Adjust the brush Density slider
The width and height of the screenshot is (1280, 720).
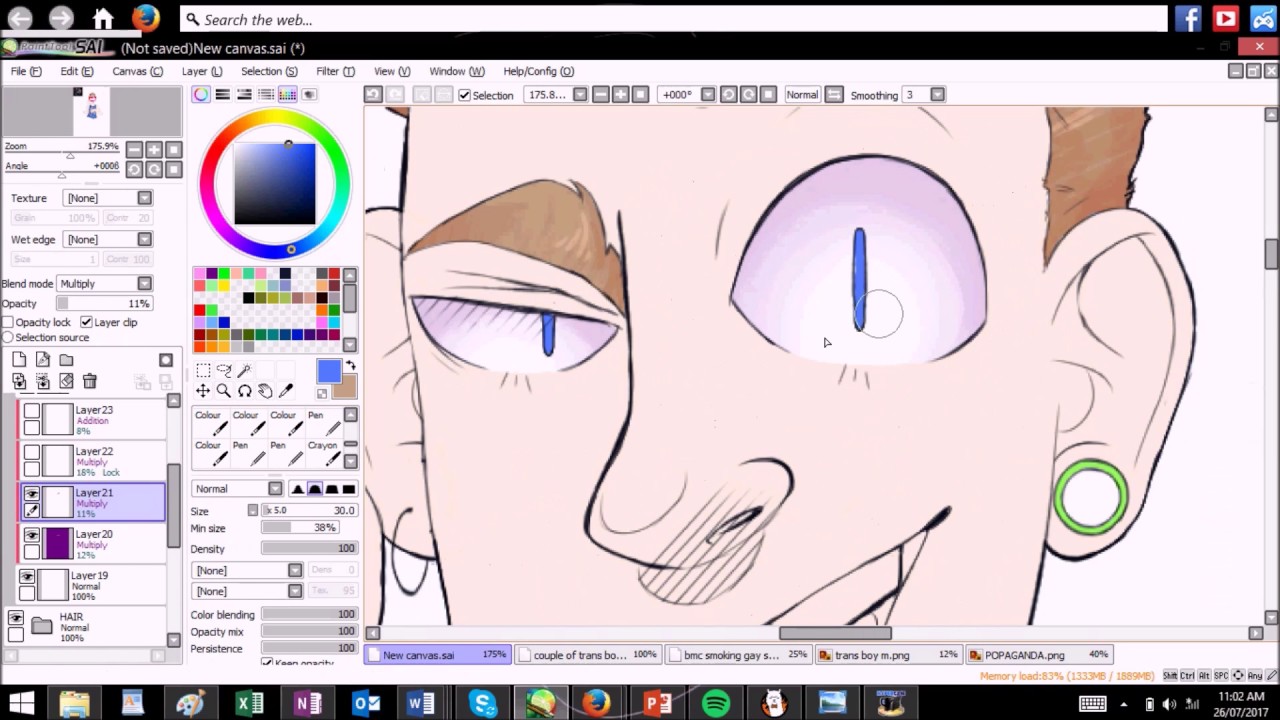coord(309,549)
